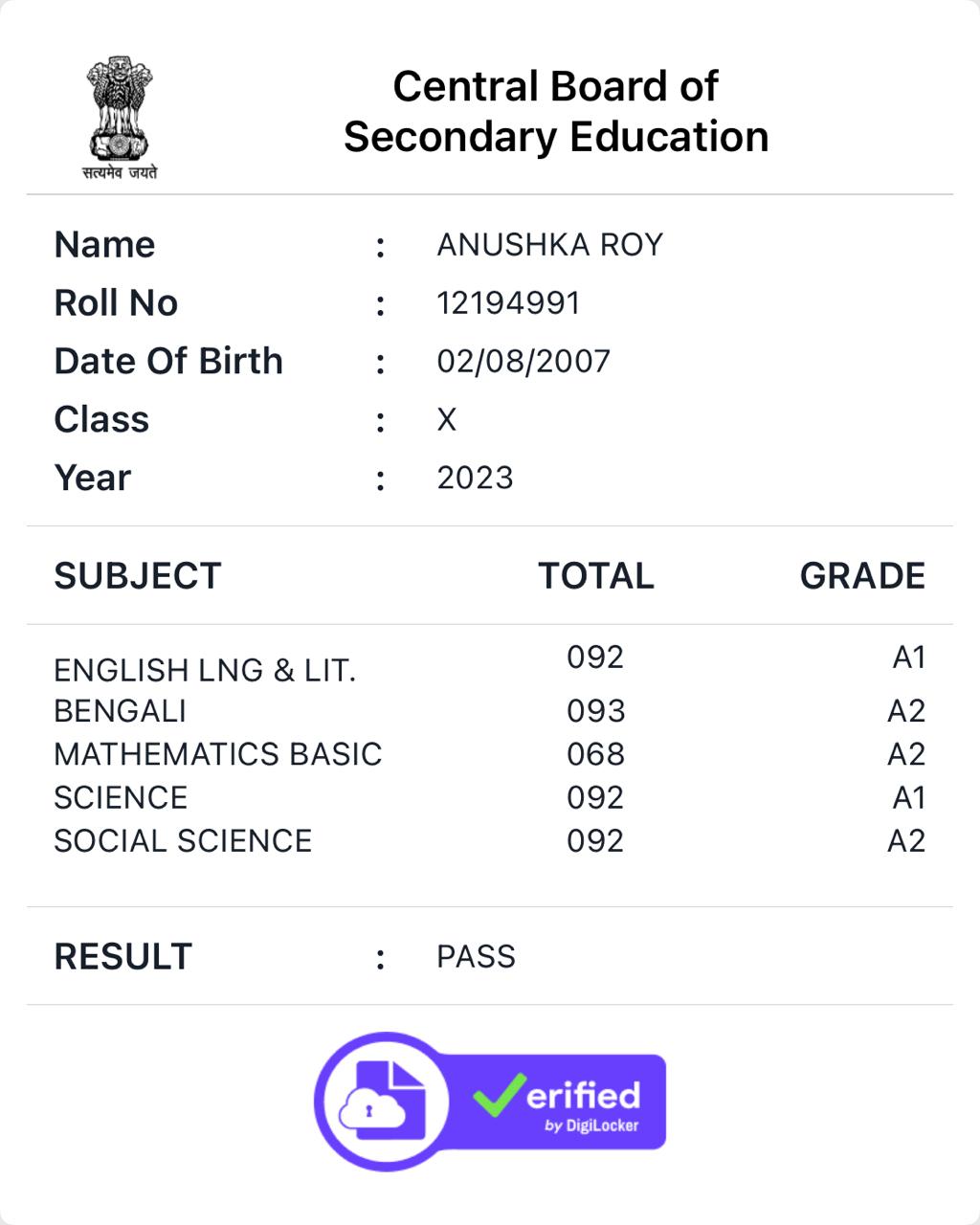Select the English Lng & Lit. subject row

point(205,670)
